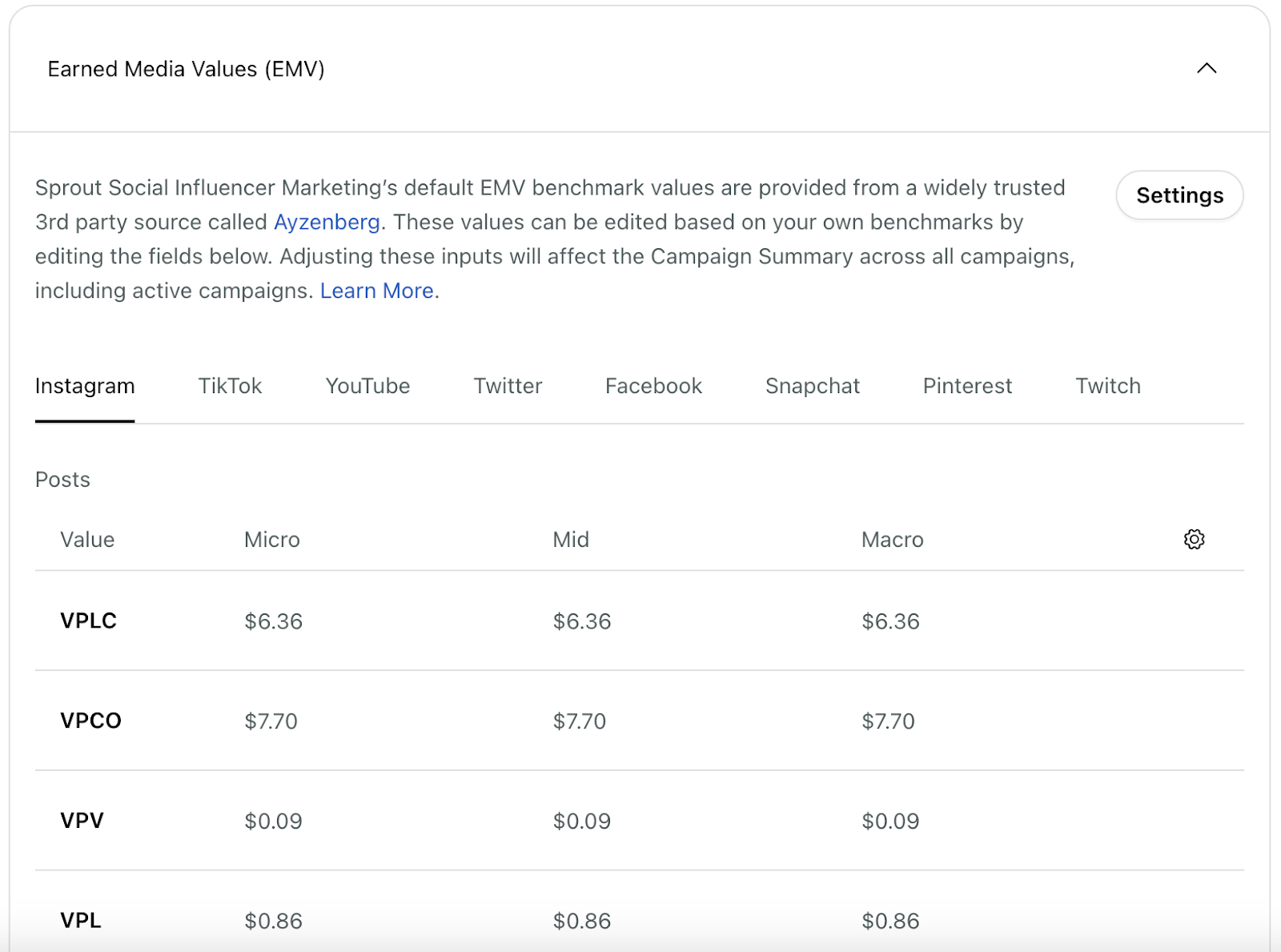Click the Micro column header
This screenshot has height=952, width=1281.
click(x=272, y=540)
